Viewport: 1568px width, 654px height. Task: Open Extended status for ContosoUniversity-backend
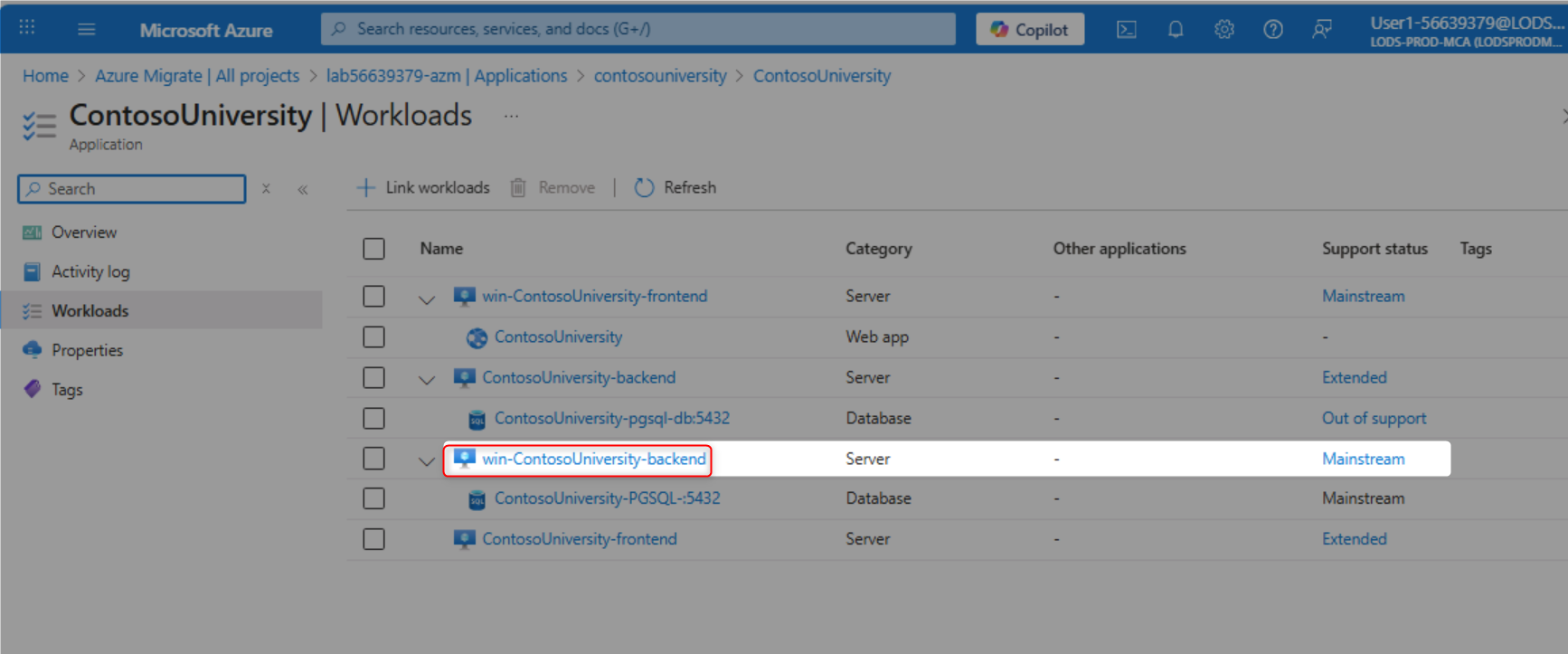tap(1354, 377)
